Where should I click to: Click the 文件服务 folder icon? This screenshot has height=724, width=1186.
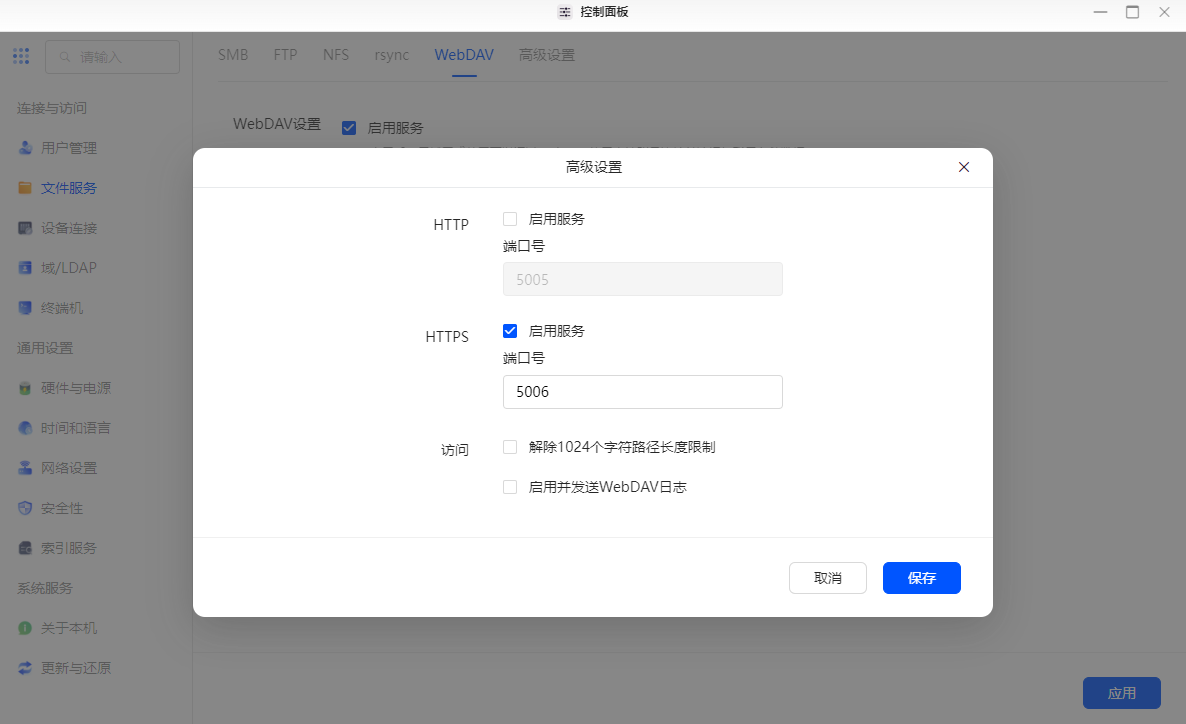[x=25, y=188]
